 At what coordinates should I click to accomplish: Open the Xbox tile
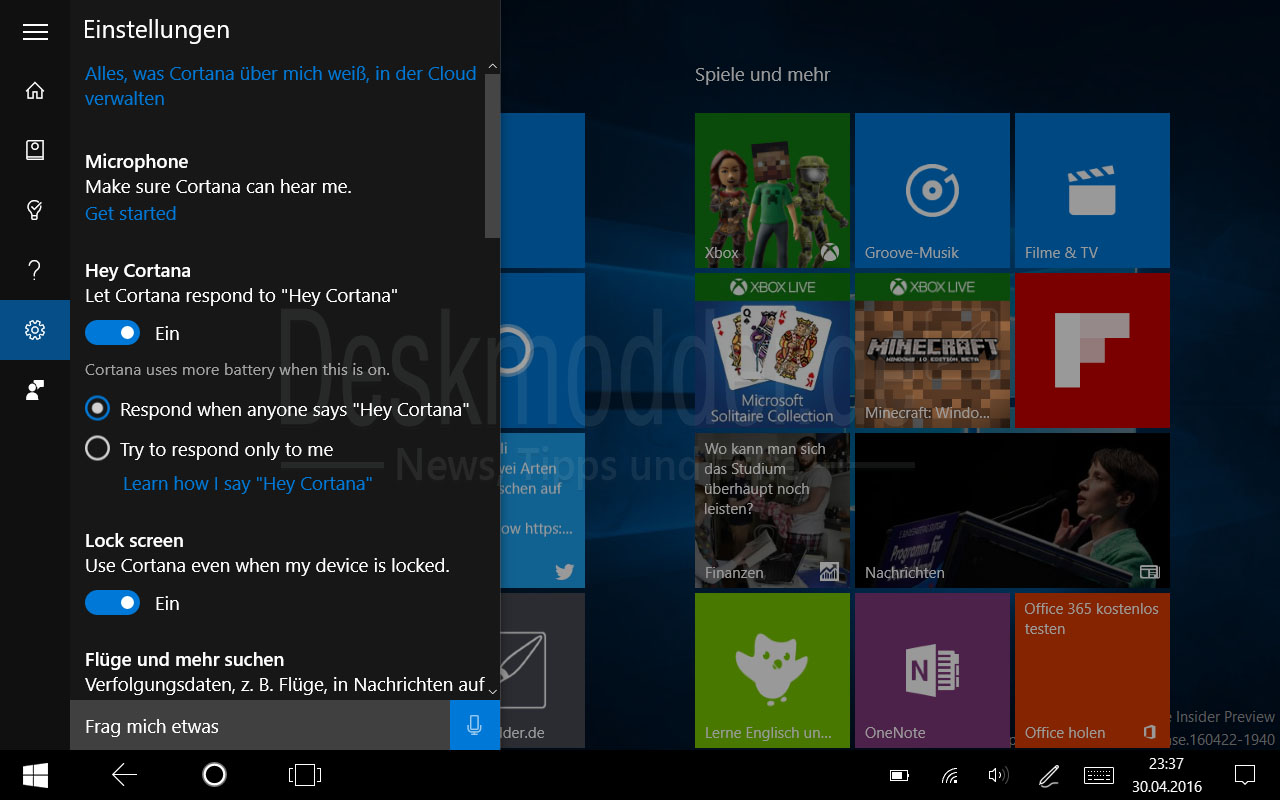(x=772, y=190)
